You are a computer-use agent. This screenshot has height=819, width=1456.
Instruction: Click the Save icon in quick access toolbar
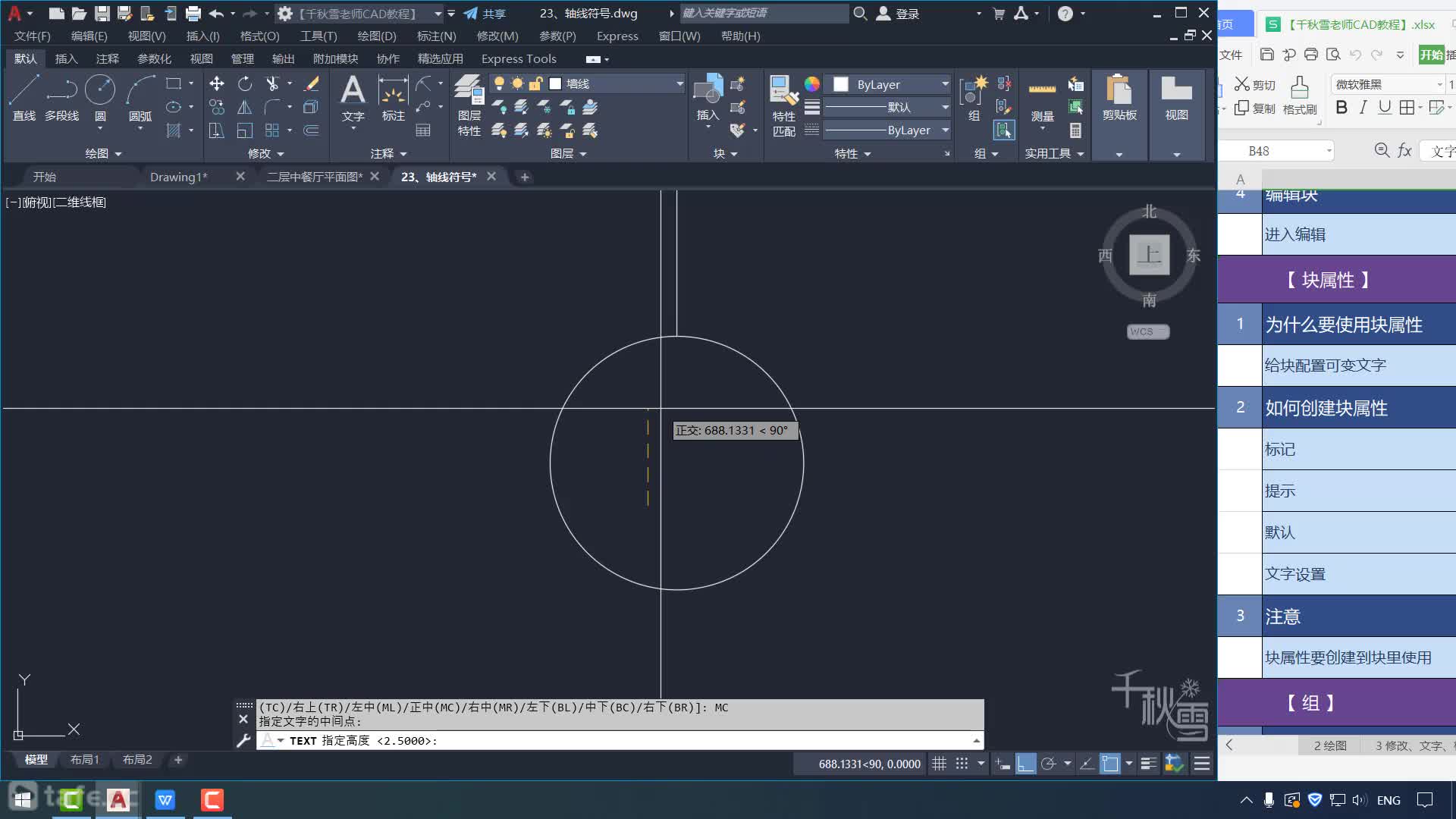[x=102, y=14]
